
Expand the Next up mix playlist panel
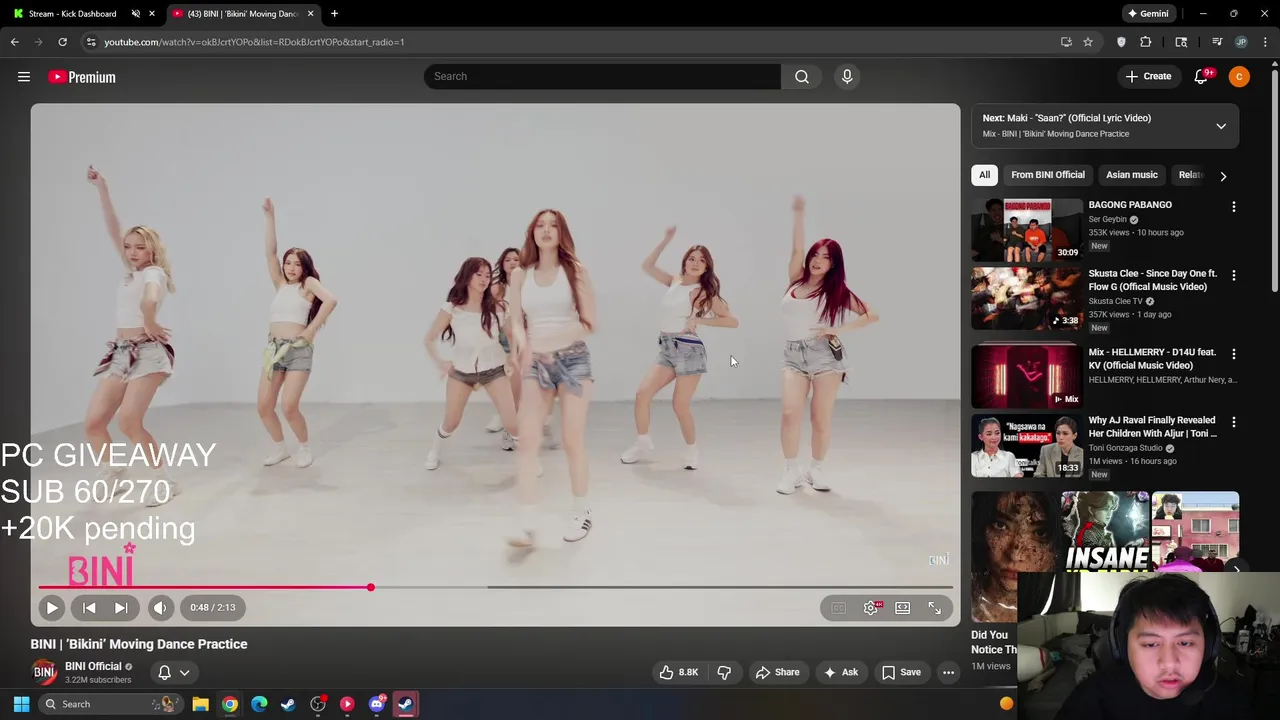pos(1221,126)
